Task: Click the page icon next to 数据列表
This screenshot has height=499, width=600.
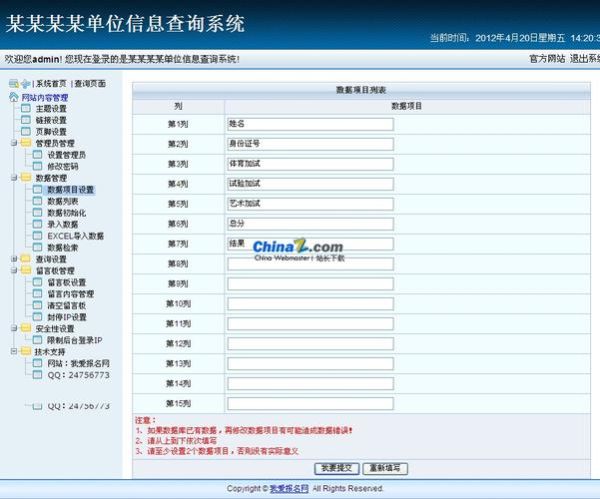Action: [x=38, y=201]
